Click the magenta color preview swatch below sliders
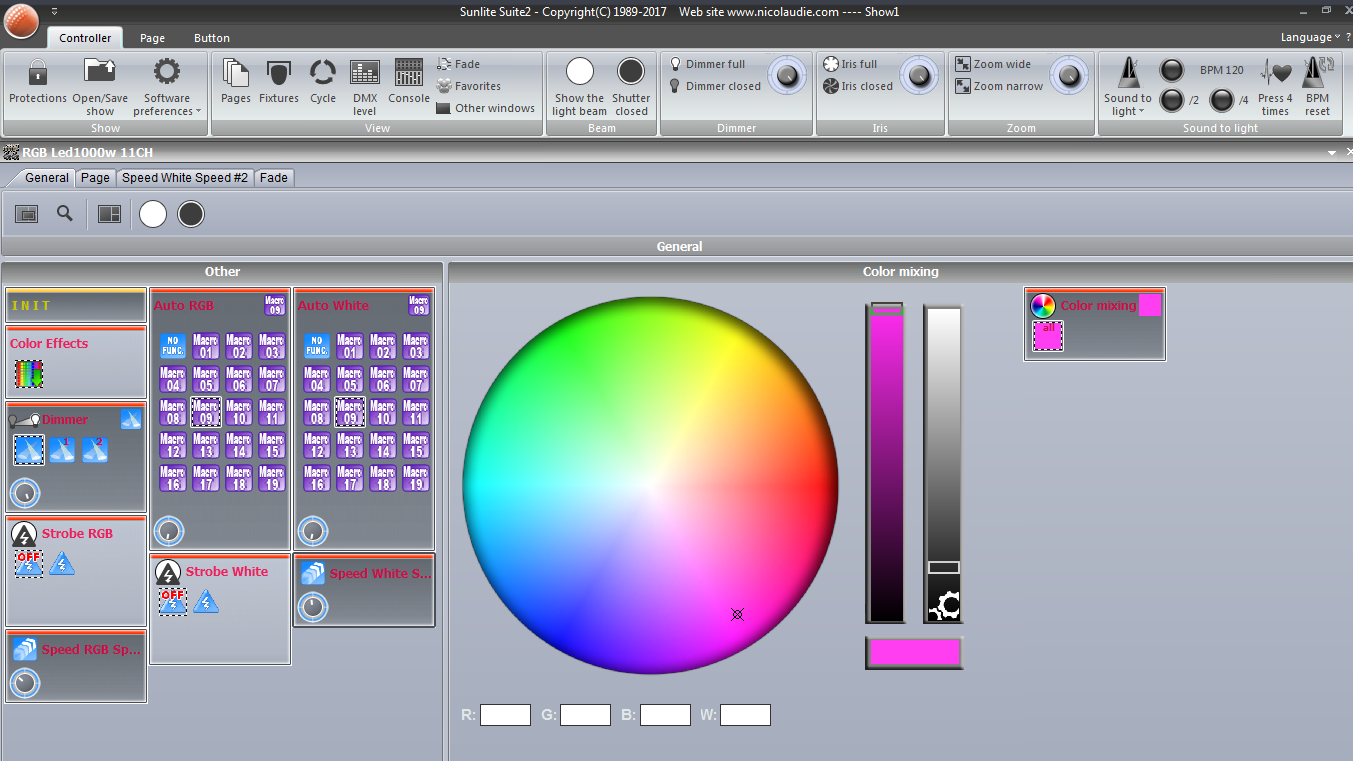Image resolution: width=1353 pixels, height=761 pixels. [x=914, y=652]
